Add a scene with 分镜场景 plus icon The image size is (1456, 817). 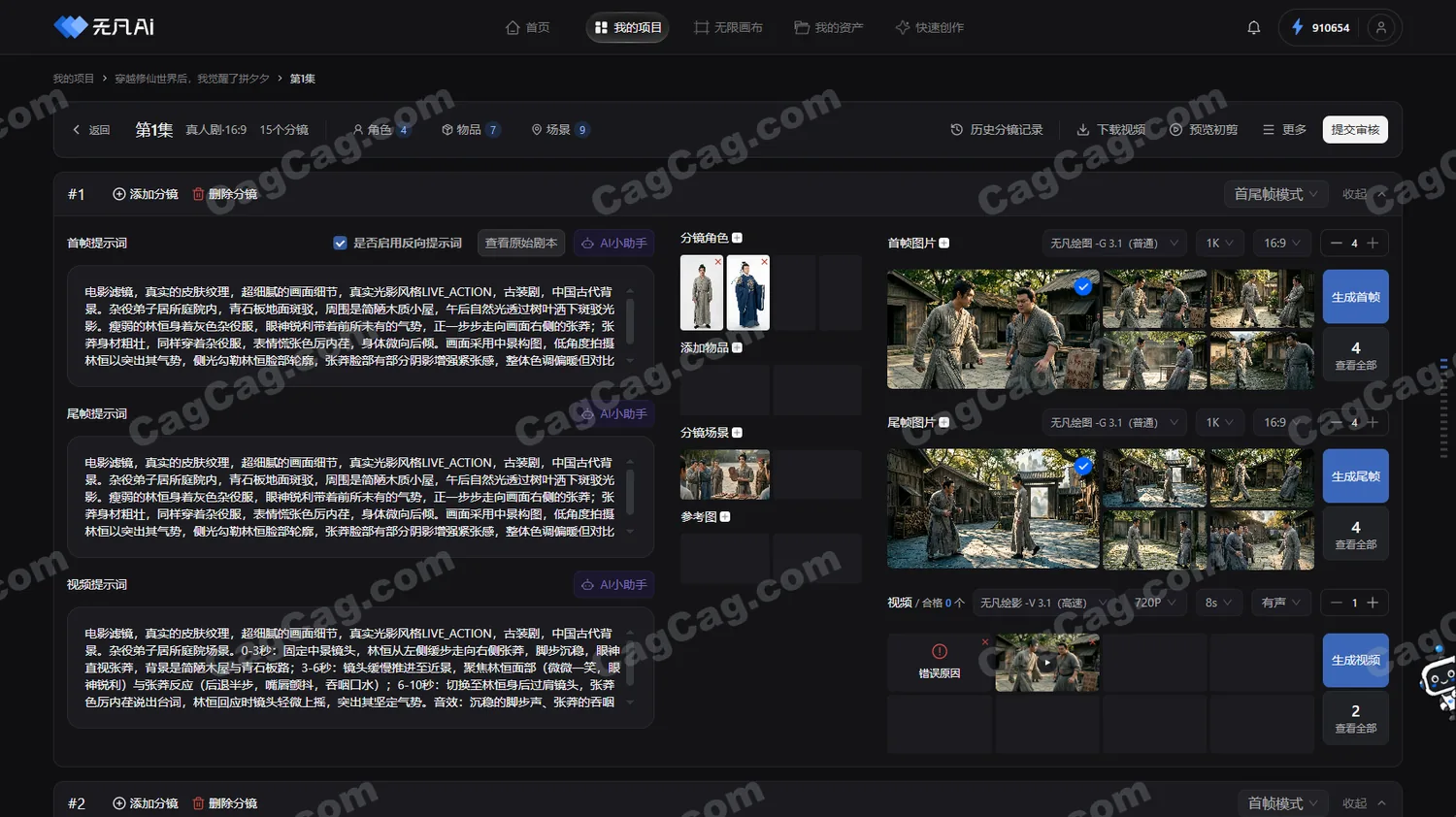(x=737, y=433)
